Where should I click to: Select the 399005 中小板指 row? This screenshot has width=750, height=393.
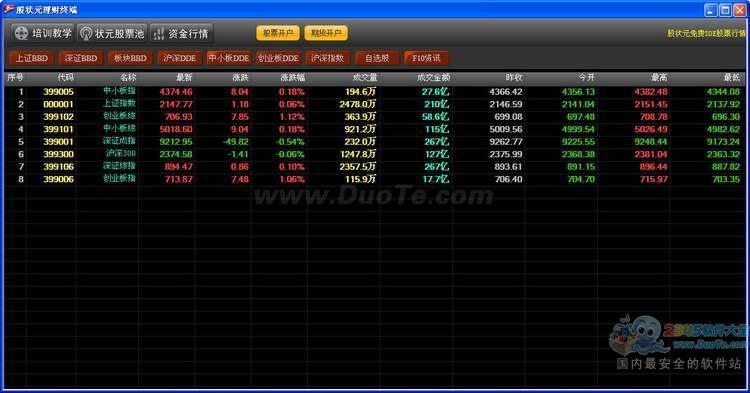pyautogui.click(x=375, y=91)
